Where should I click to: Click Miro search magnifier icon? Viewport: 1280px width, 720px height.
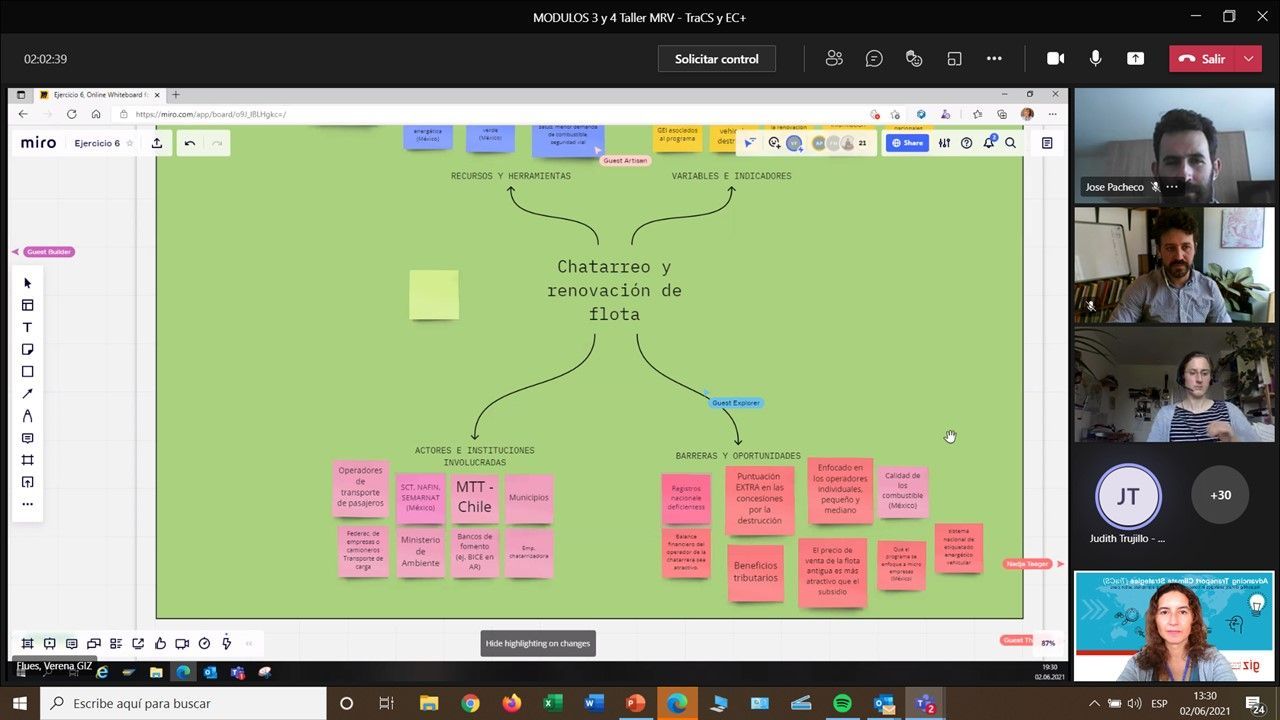1010,143
